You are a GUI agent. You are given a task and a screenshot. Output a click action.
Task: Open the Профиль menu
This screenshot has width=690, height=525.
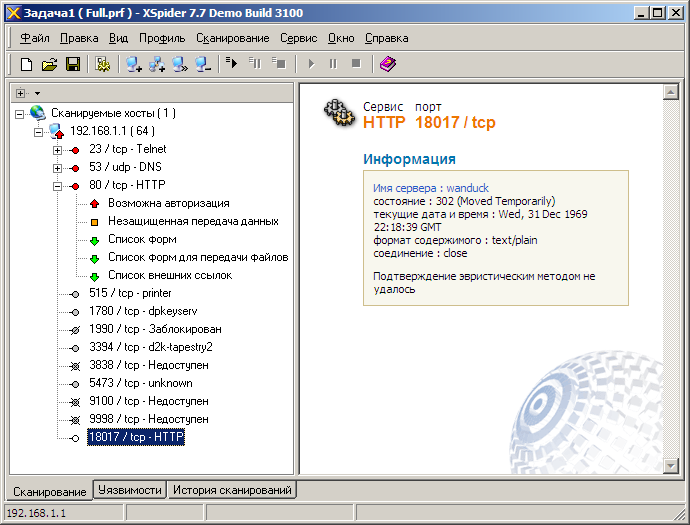[x=162, y=38]
